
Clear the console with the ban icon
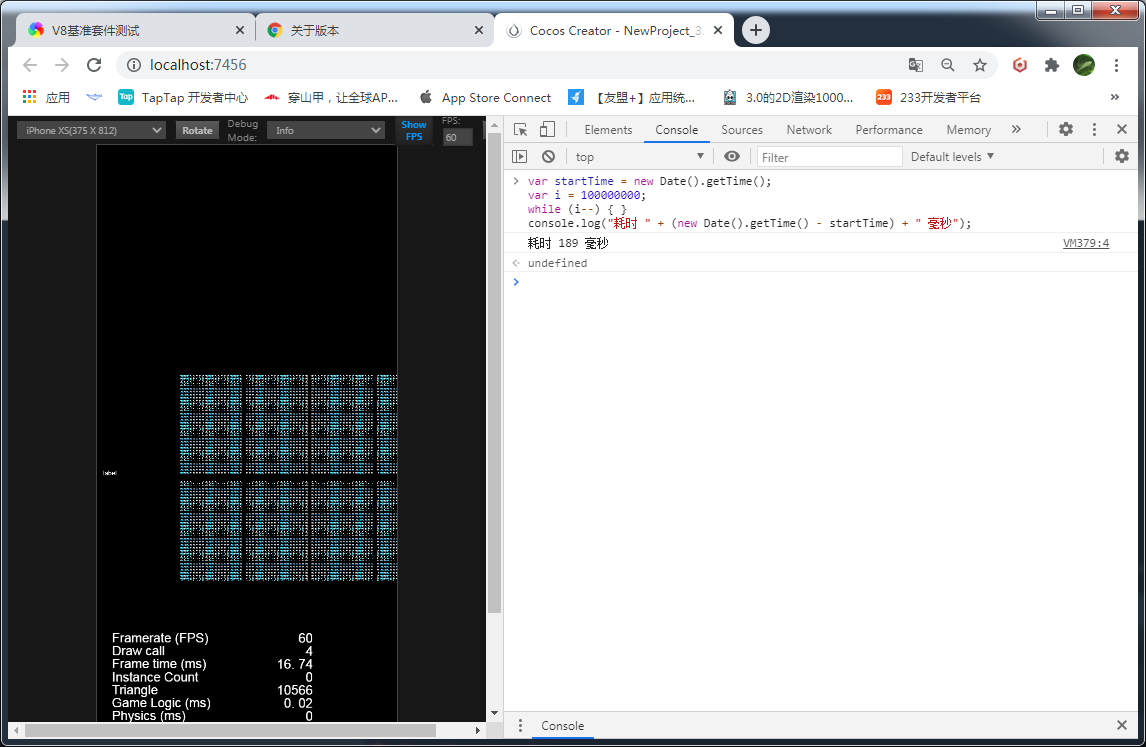pyautogui.click(x=548, y=157)
